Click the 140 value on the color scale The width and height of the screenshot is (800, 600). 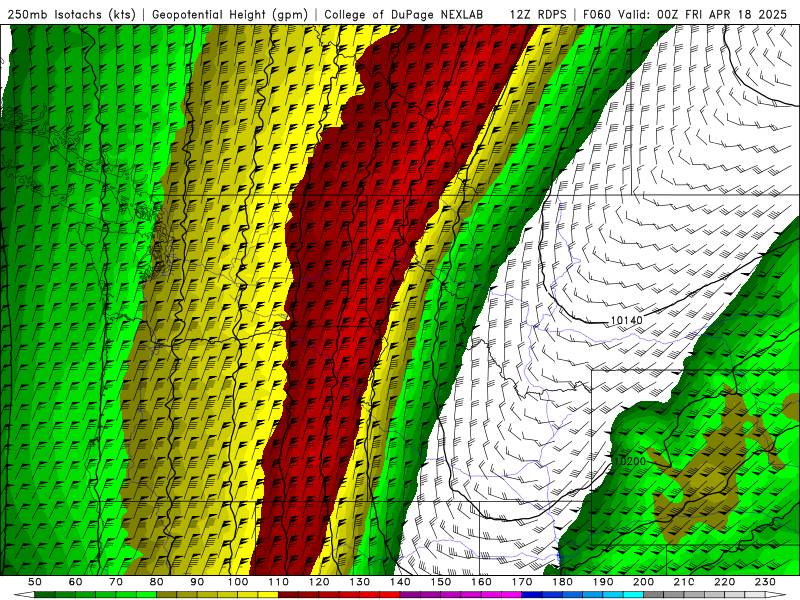pyautogui.click(x=400, y=582)
